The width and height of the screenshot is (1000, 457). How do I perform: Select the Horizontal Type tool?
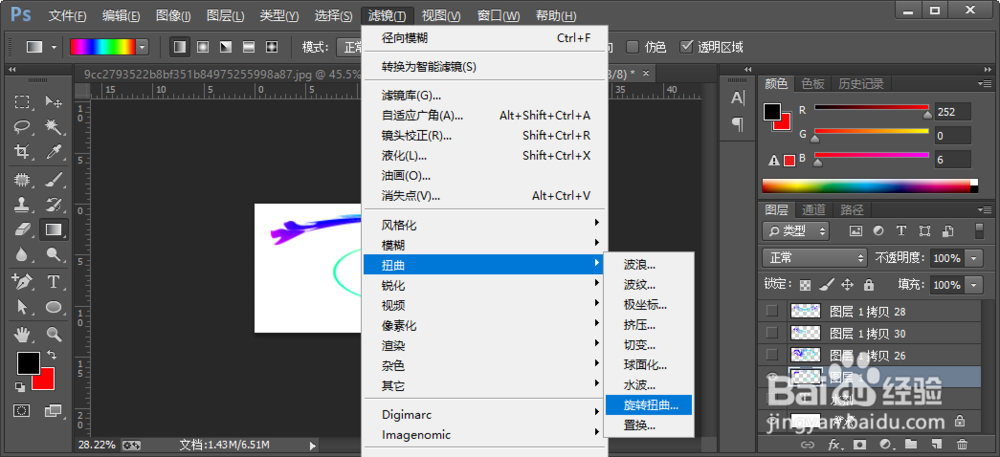(54, 282)
